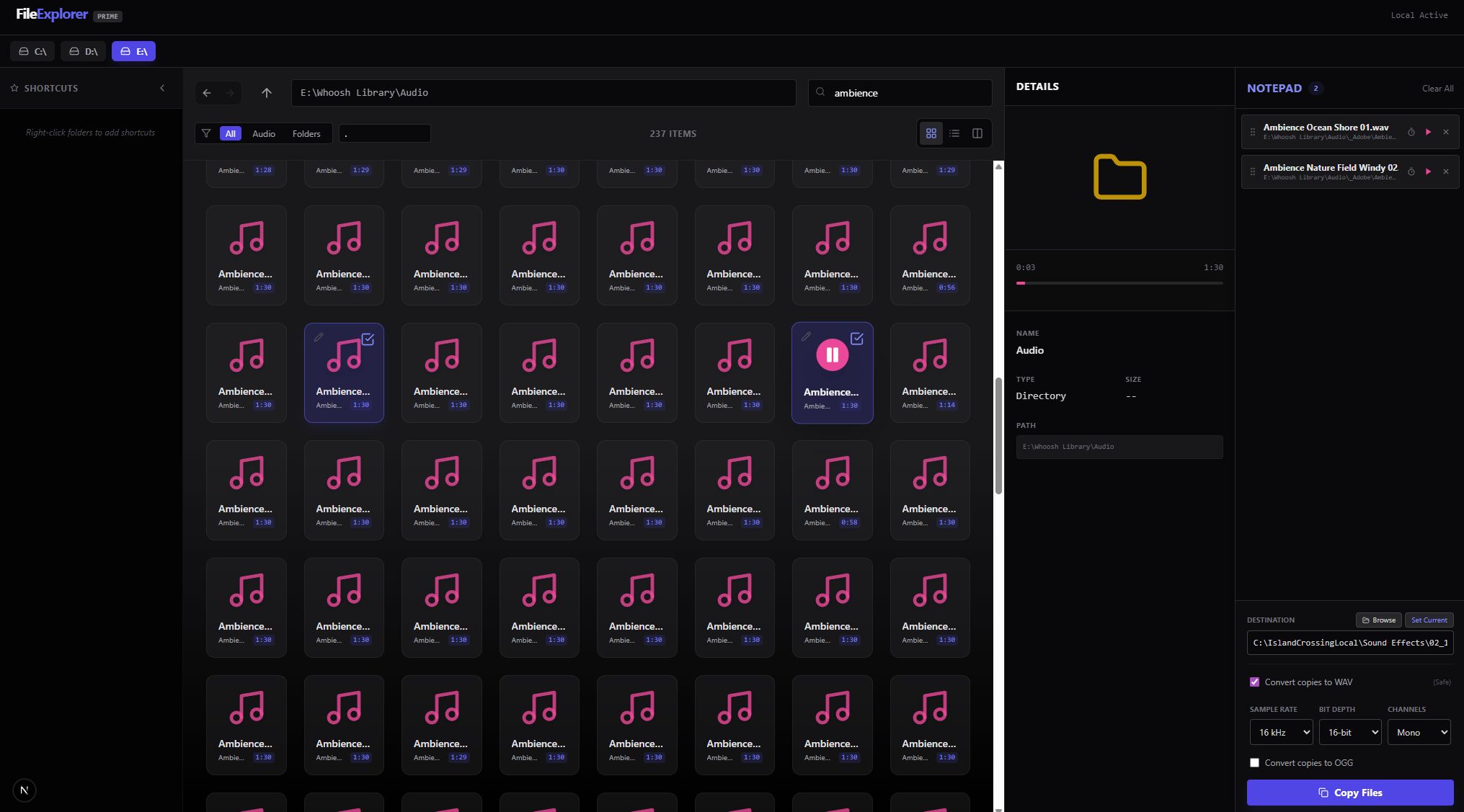Click the Copy Files button
Image resolution: width=1464 pixels, height=812 pixels.
(1349, 793)
